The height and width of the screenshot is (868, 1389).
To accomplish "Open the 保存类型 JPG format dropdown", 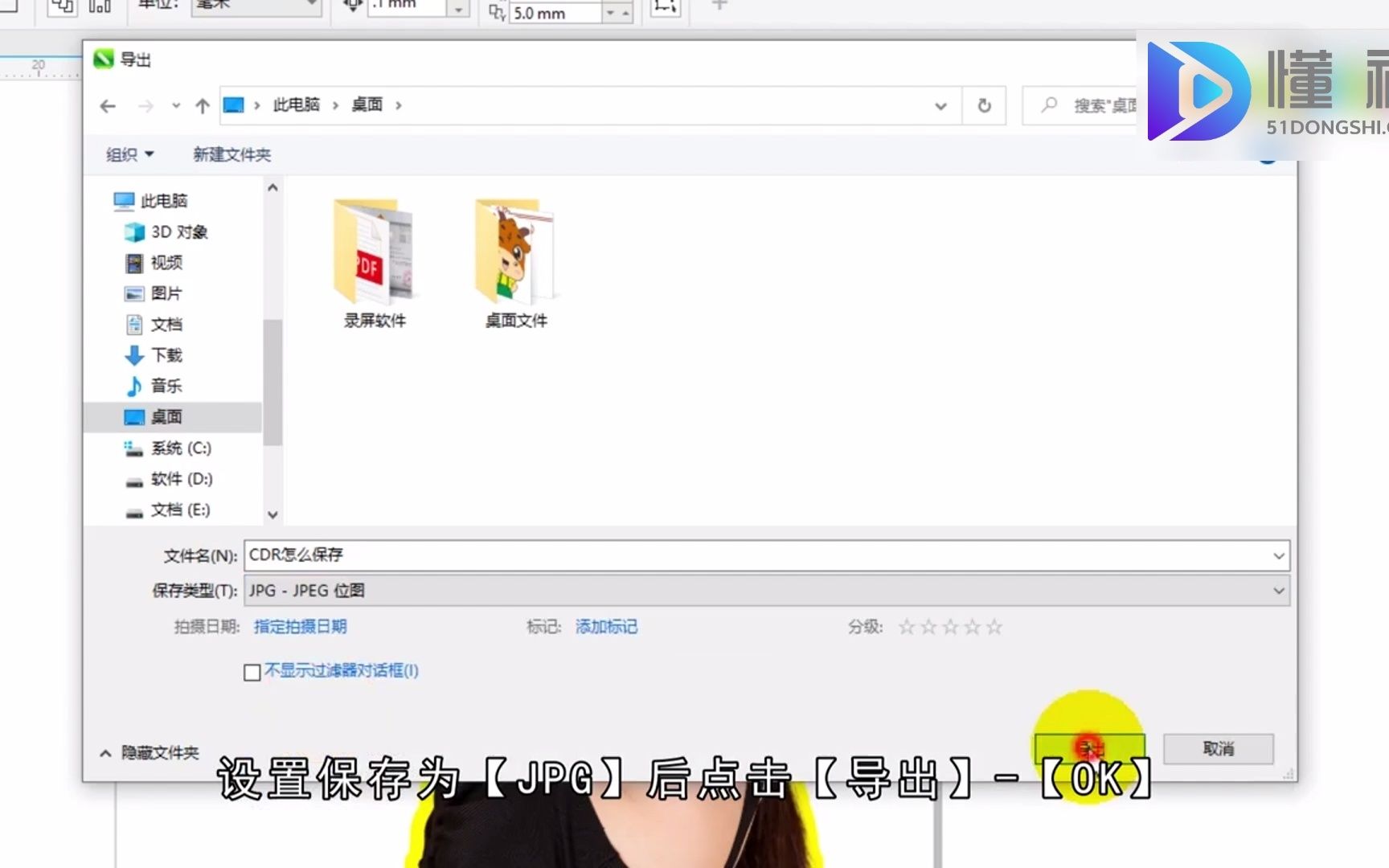I will pos(1279,590).
